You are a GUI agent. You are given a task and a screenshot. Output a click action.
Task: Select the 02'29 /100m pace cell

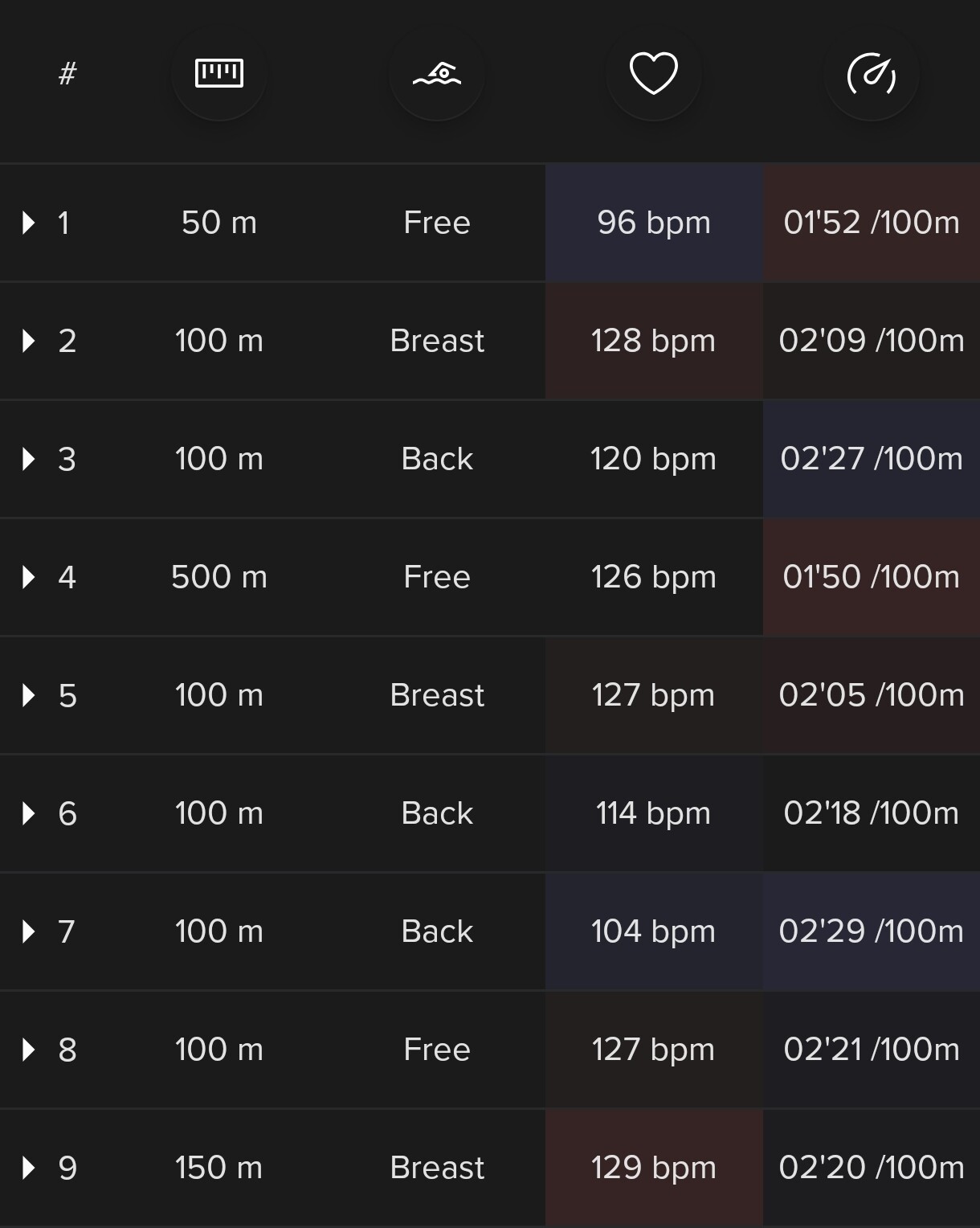(872, 931)
